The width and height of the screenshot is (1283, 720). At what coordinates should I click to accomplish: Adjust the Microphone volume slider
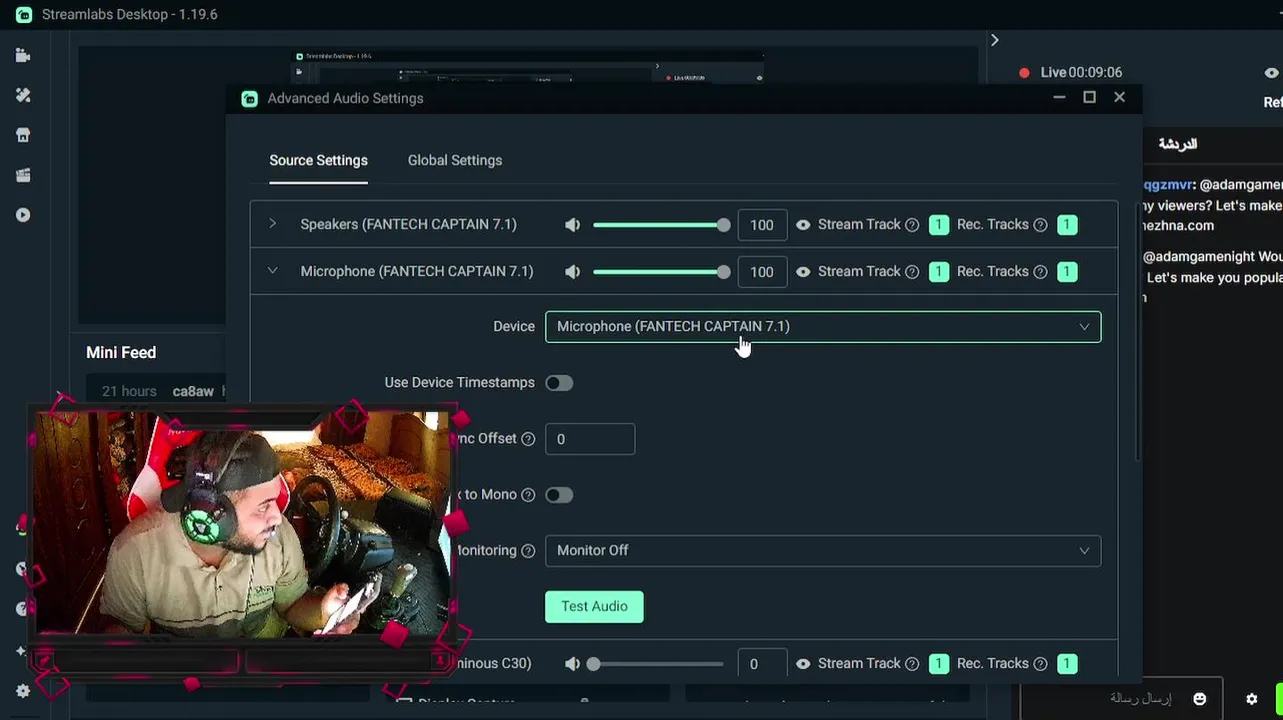pyautogui.click(x=661, y=272)
